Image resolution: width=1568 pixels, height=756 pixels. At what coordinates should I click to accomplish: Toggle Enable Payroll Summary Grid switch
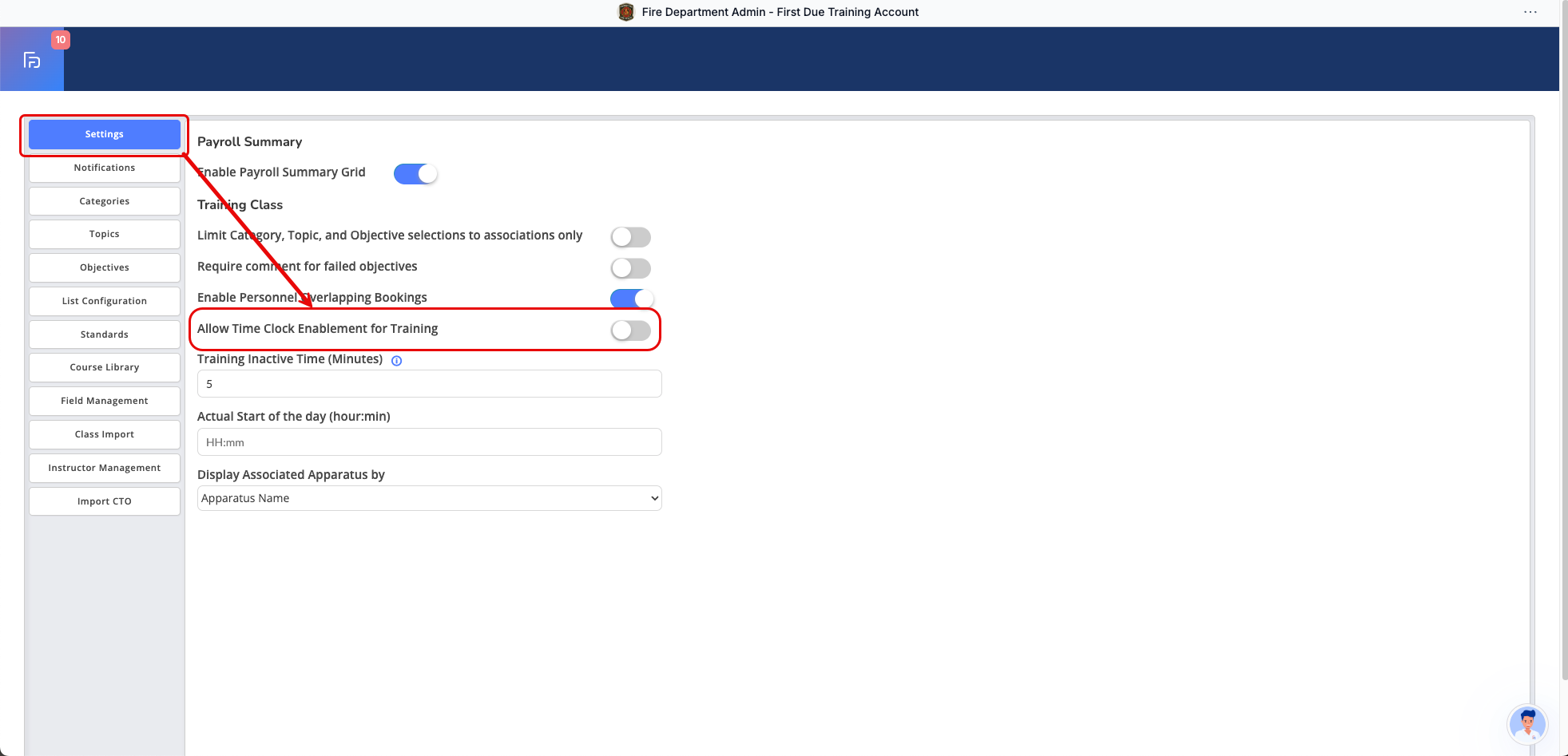tap(415, 174)
